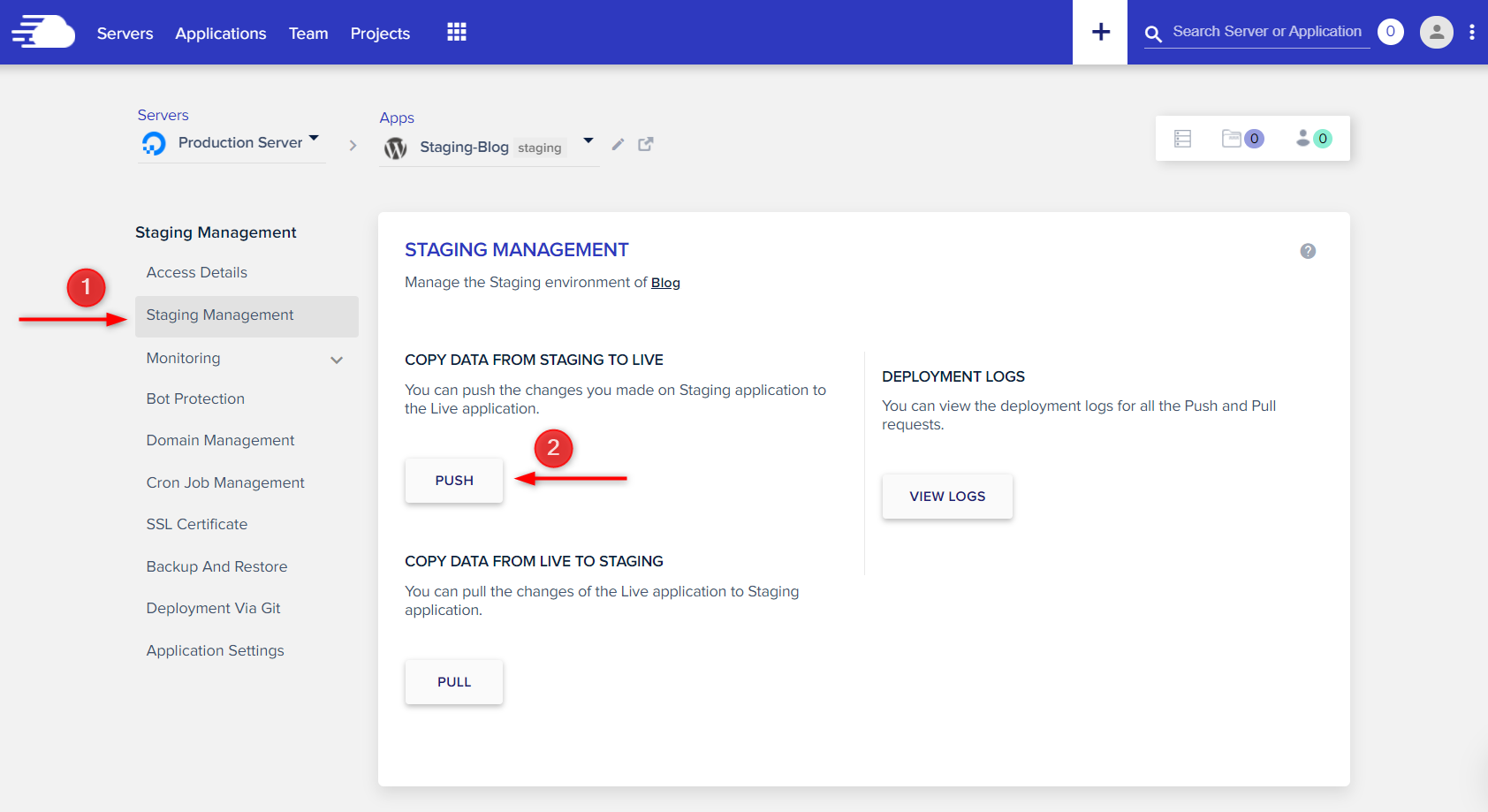1488x812 pixels.
Task: Click the team members icon
Action: click(1302, 138)
